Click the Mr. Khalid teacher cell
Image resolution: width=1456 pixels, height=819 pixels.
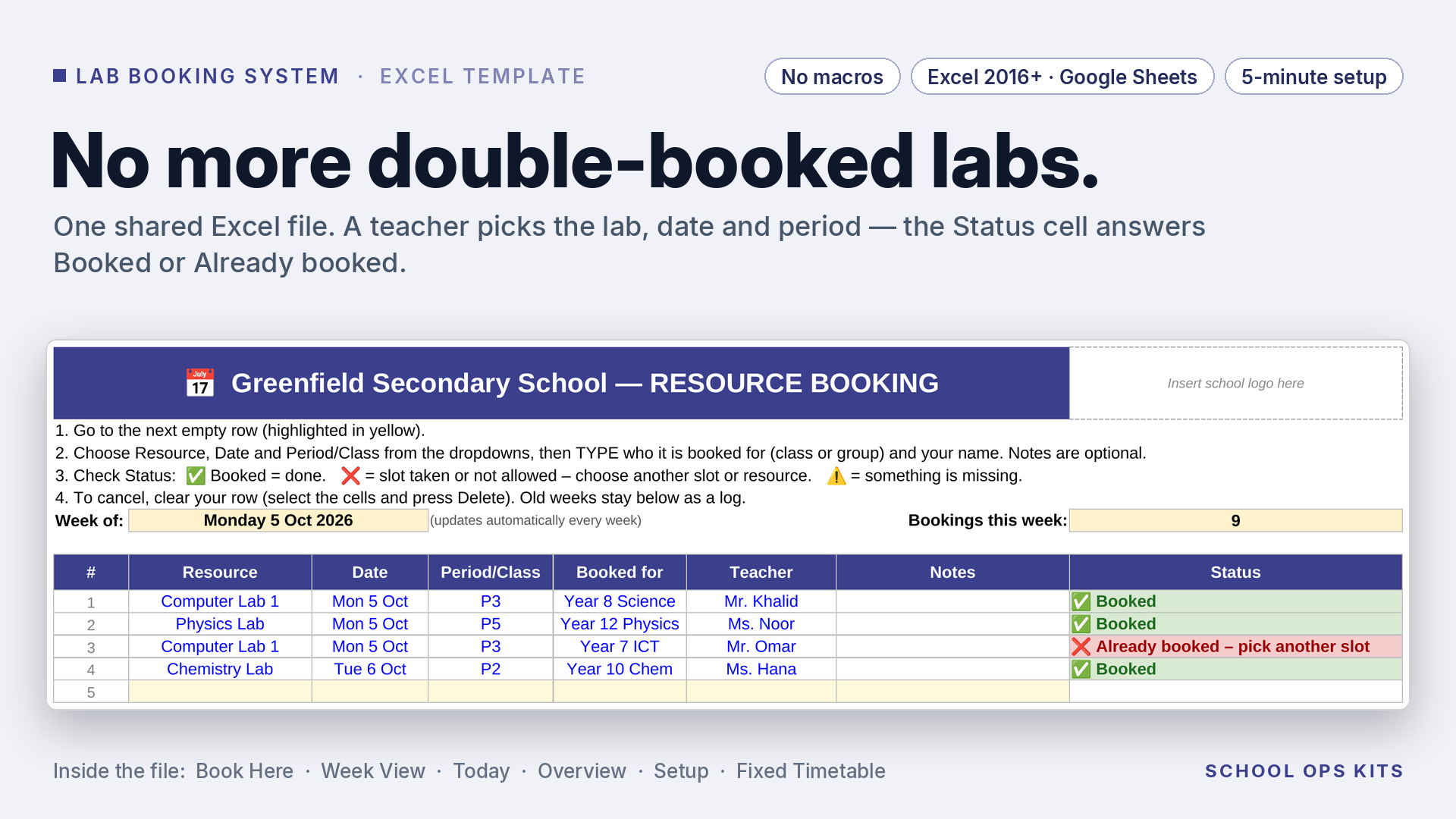click(x=761, y=601)
